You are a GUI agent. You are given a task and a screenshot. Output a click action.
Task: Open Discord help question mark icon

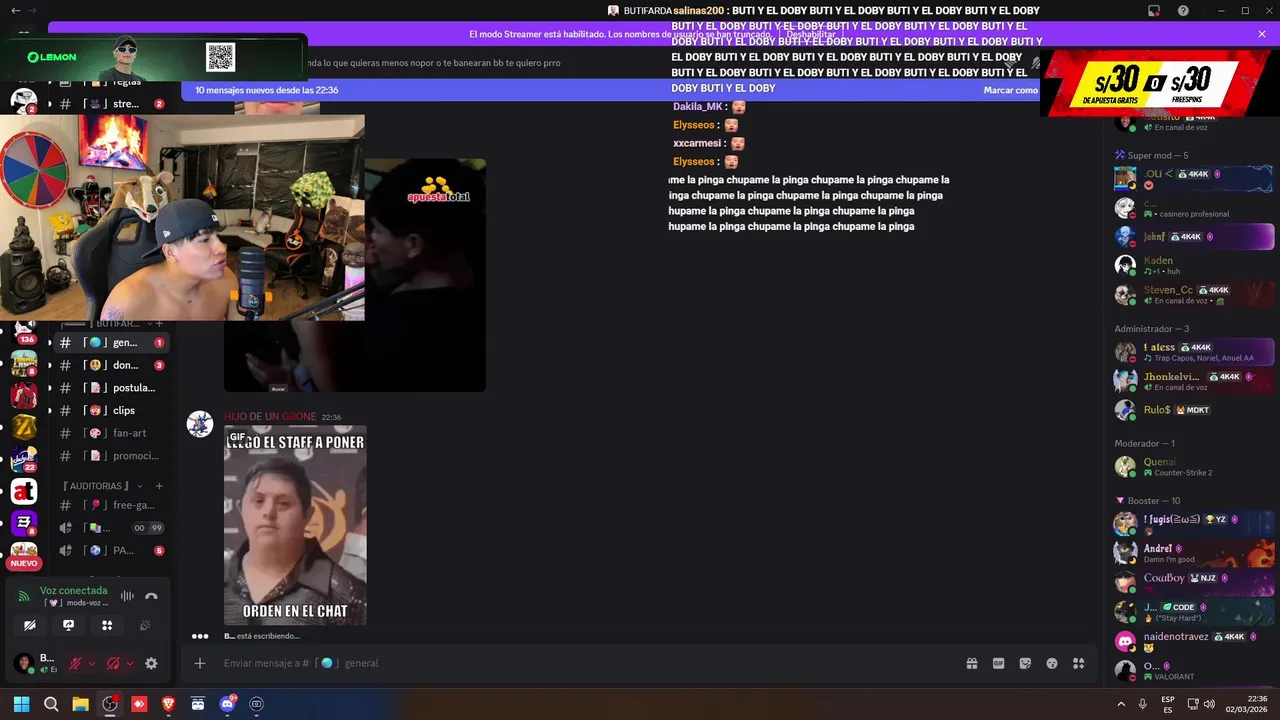[1183, 10]
